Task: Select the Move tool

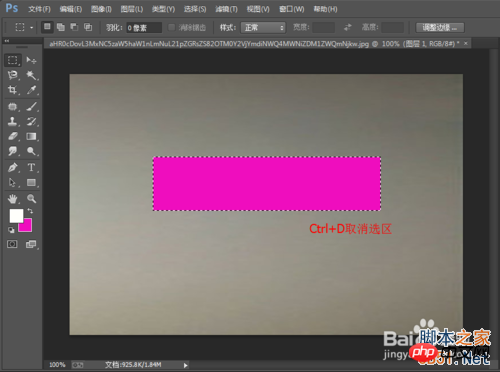Action: (x=31, y=60)
